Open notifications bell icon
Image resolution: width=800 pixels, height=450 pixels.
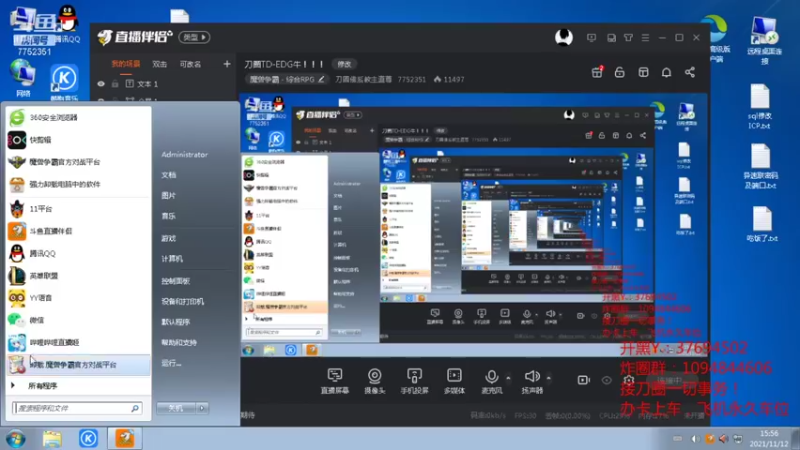tap(666, 72)
